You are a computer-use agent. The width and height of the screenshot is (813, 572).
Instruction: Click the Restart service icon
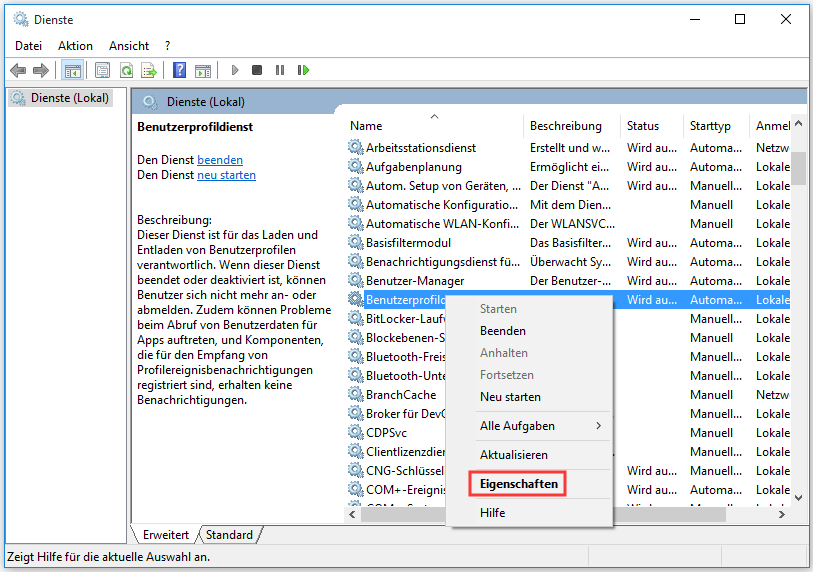303,69
